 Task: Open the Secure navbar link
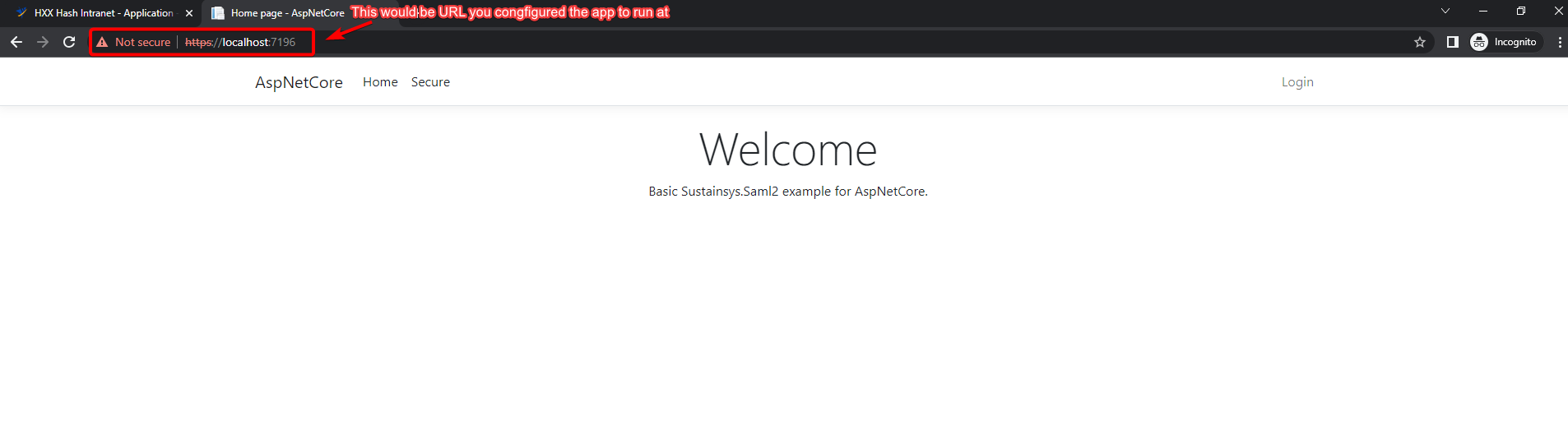(x=430, y=82)
